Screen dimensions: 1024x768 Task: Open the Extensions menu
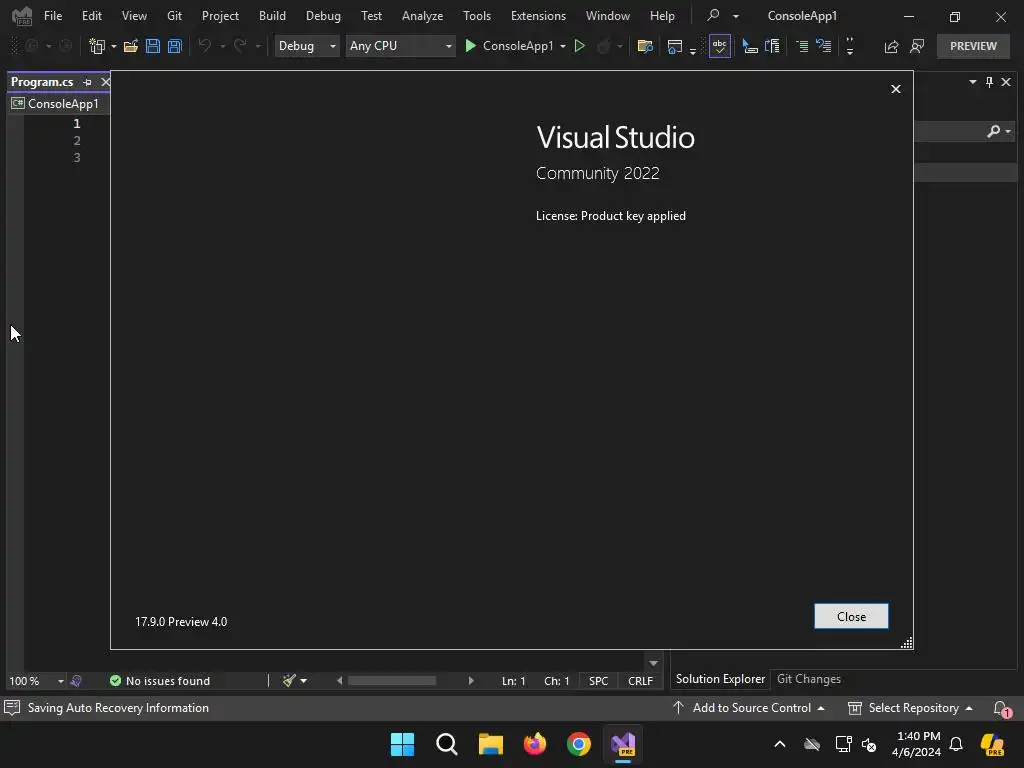(538, 16)
